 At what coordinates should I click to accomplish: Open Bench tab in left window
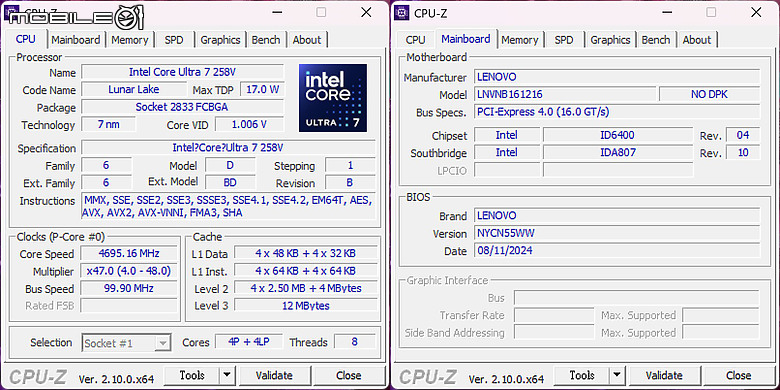(266, 40)
